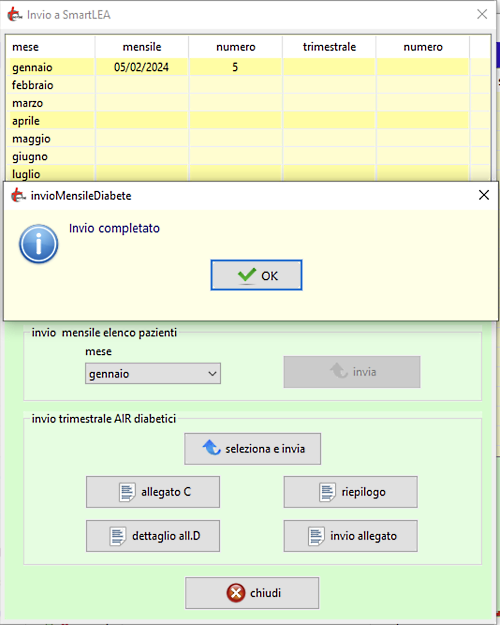The image size is (500, 625).
Task: Open dettaglio all.D report
Action: pos(153,536)
